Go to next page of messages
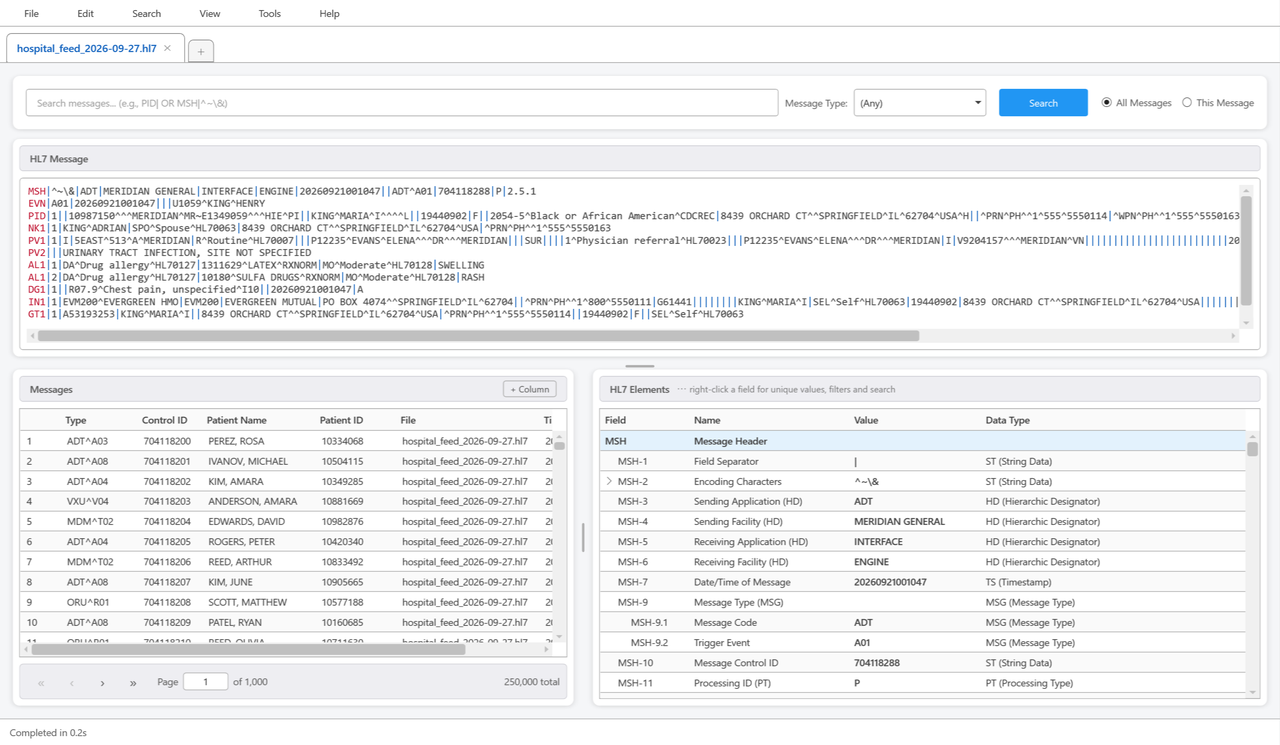Image resolution: width=1280 pixels, height=745 pixels. [102, 683]
